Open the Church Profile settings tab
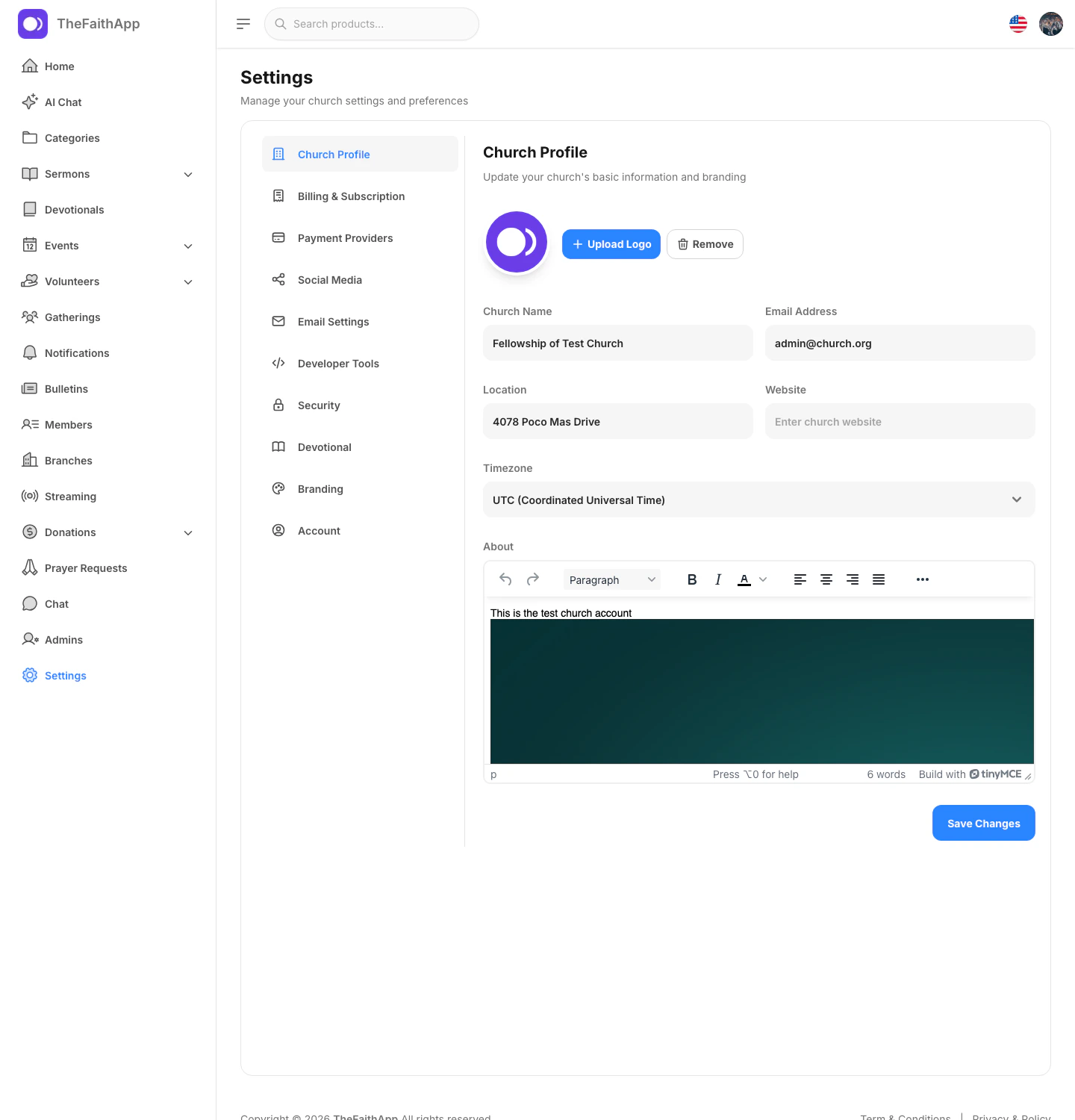1075x1120 pixels. click(x=360, y=154)
